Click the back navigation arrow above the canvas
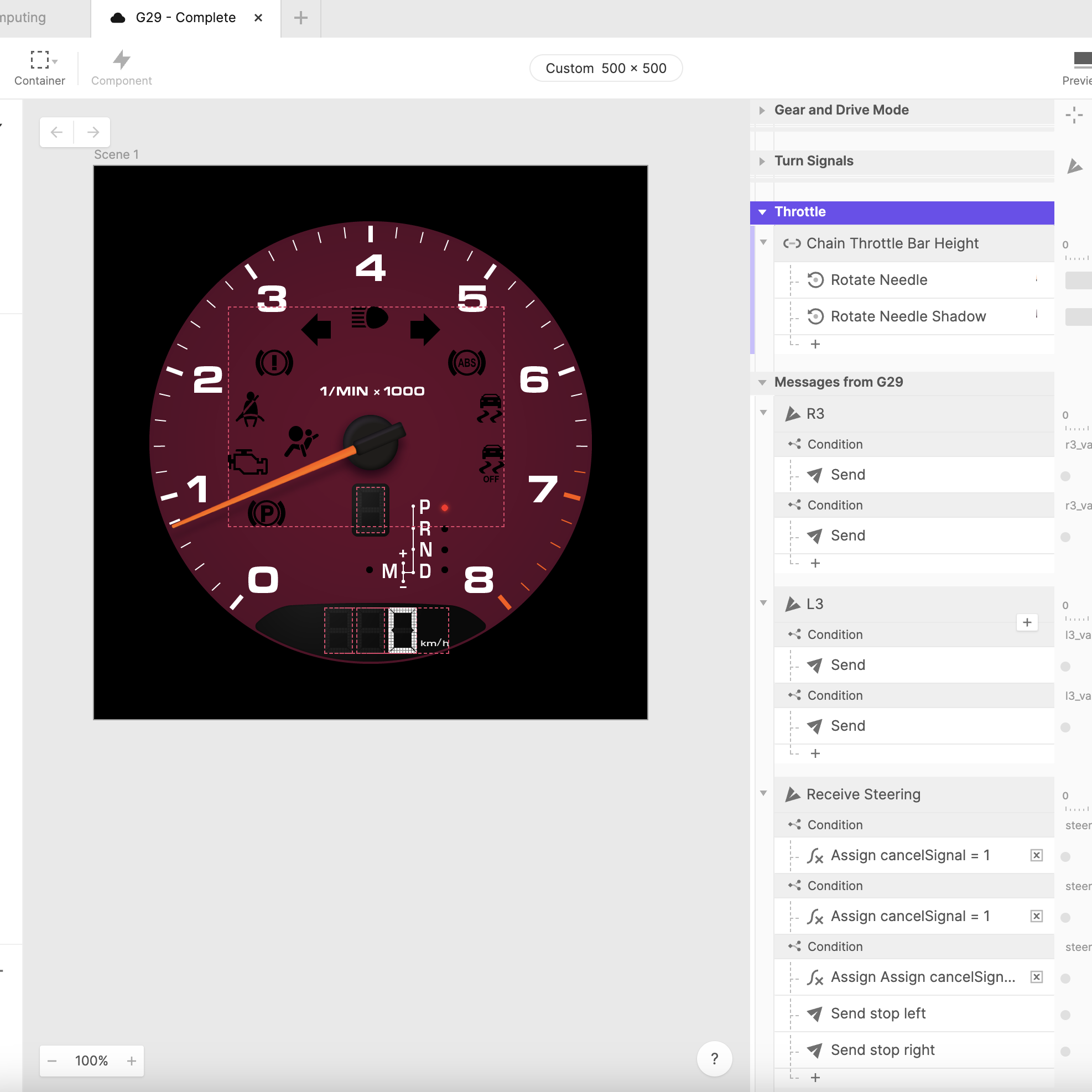Image resolution: width=1092 pixels, height=1092 pixels. pyautogui.click(x=56, y=132)
